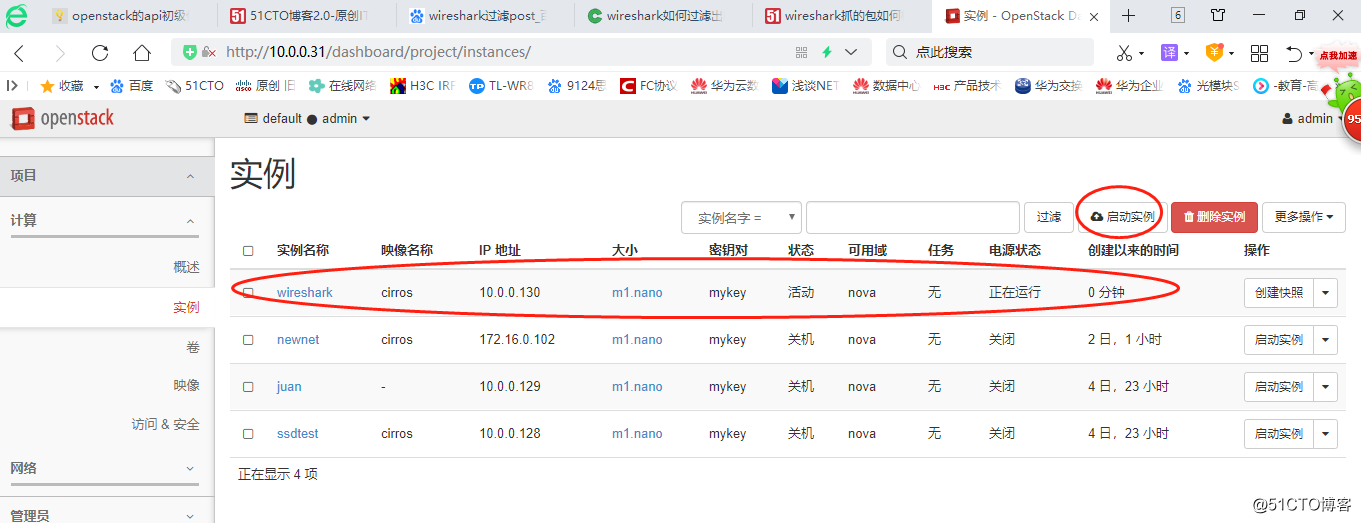Image resolution: width=1361 pixels, height=523 pixels.
Task: Open 概述 in the sidebar
Action: click(x=186, y=267)
